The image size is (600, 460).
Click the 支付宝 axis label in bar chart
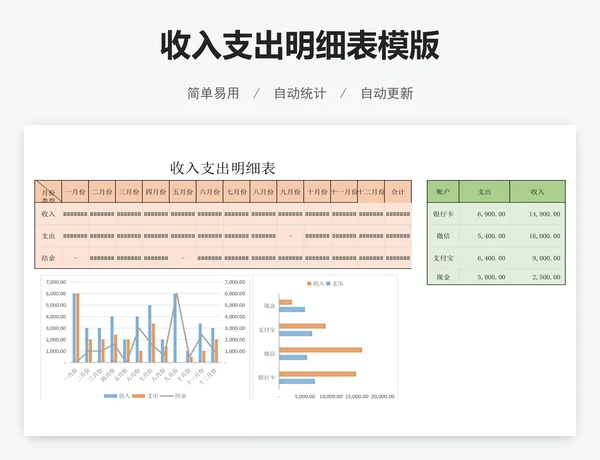[267, 330]
